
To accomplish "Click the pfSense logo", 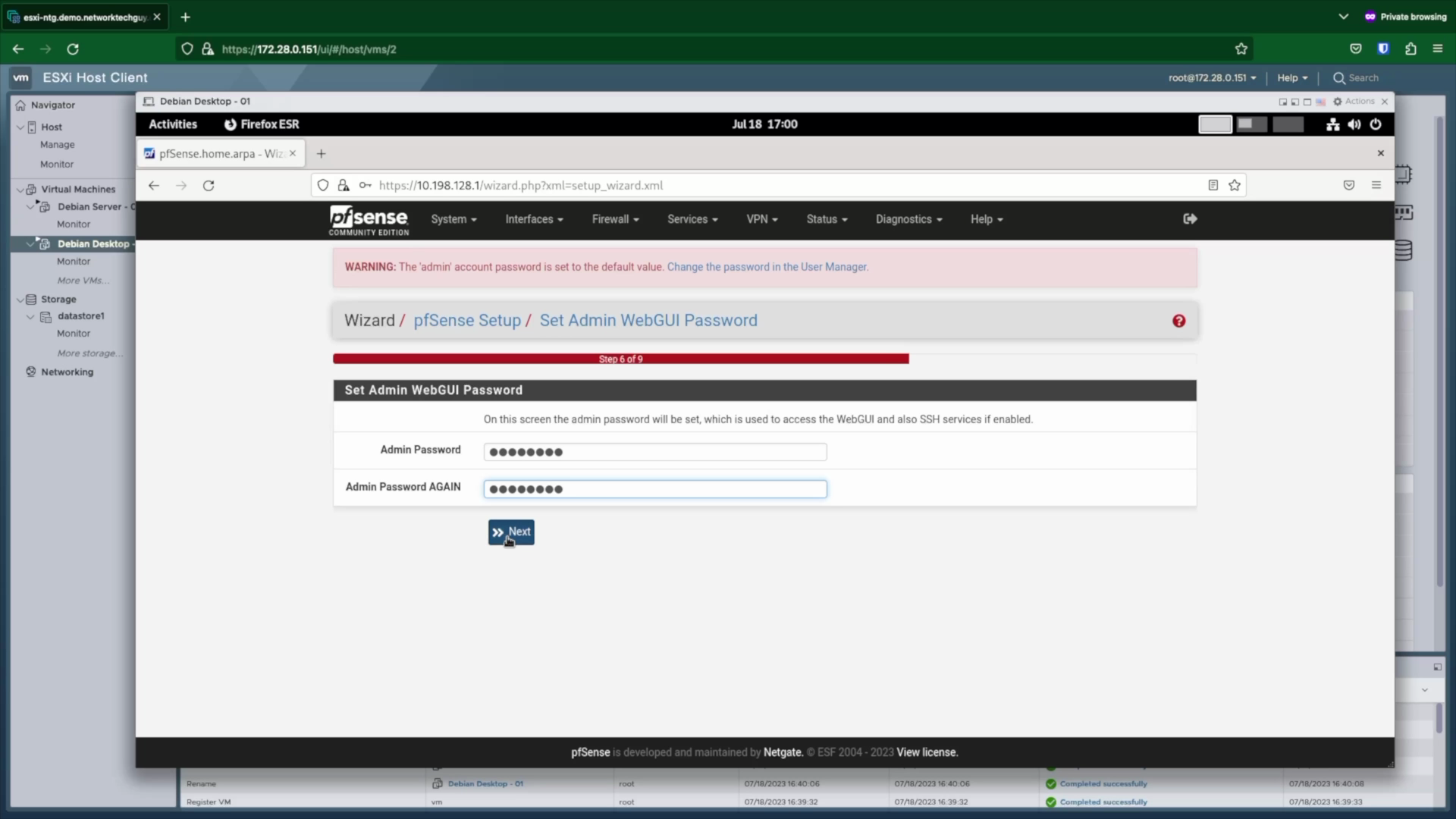I will 369,220.
